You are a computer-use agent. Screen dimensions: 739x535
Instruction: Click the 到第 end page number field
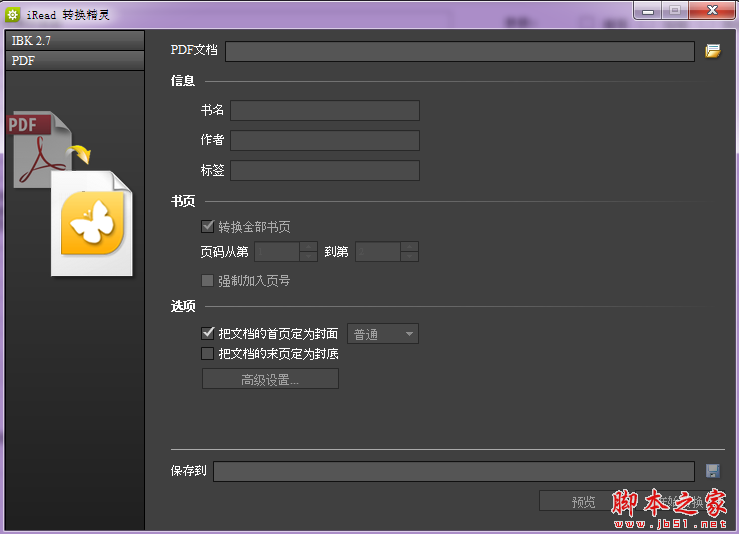click(x=378, y=252)
